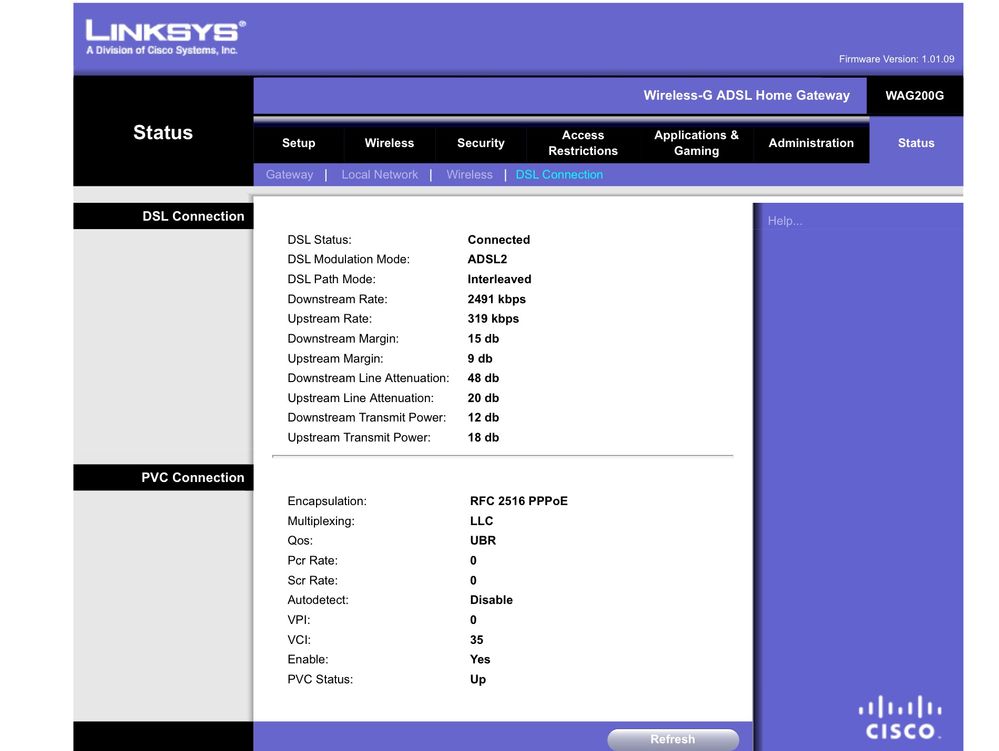
Task: Click the Firmware Version 1.01.09 text
Action: click(896, 59)
